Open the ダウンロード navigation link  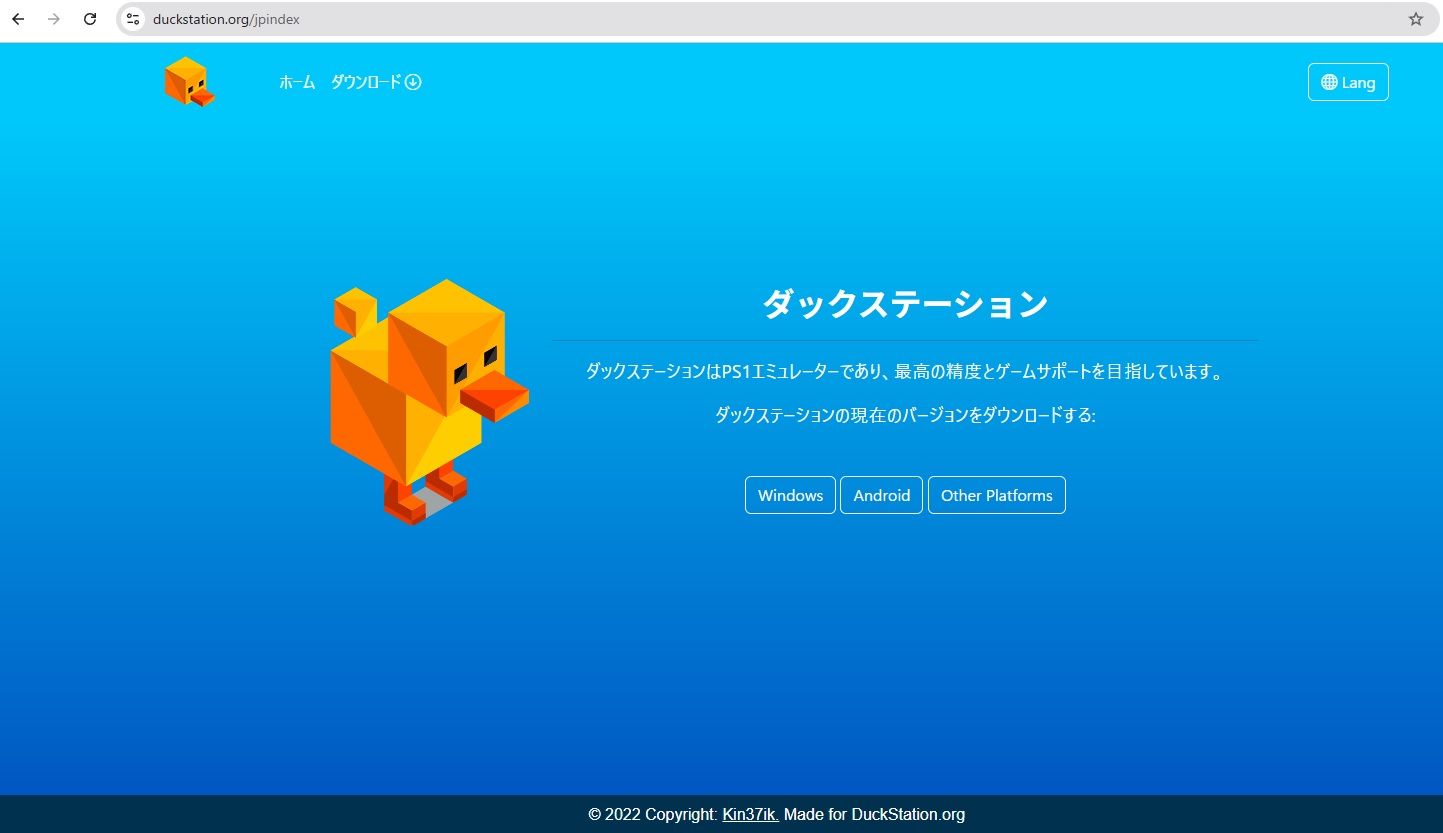pos(376,82)
